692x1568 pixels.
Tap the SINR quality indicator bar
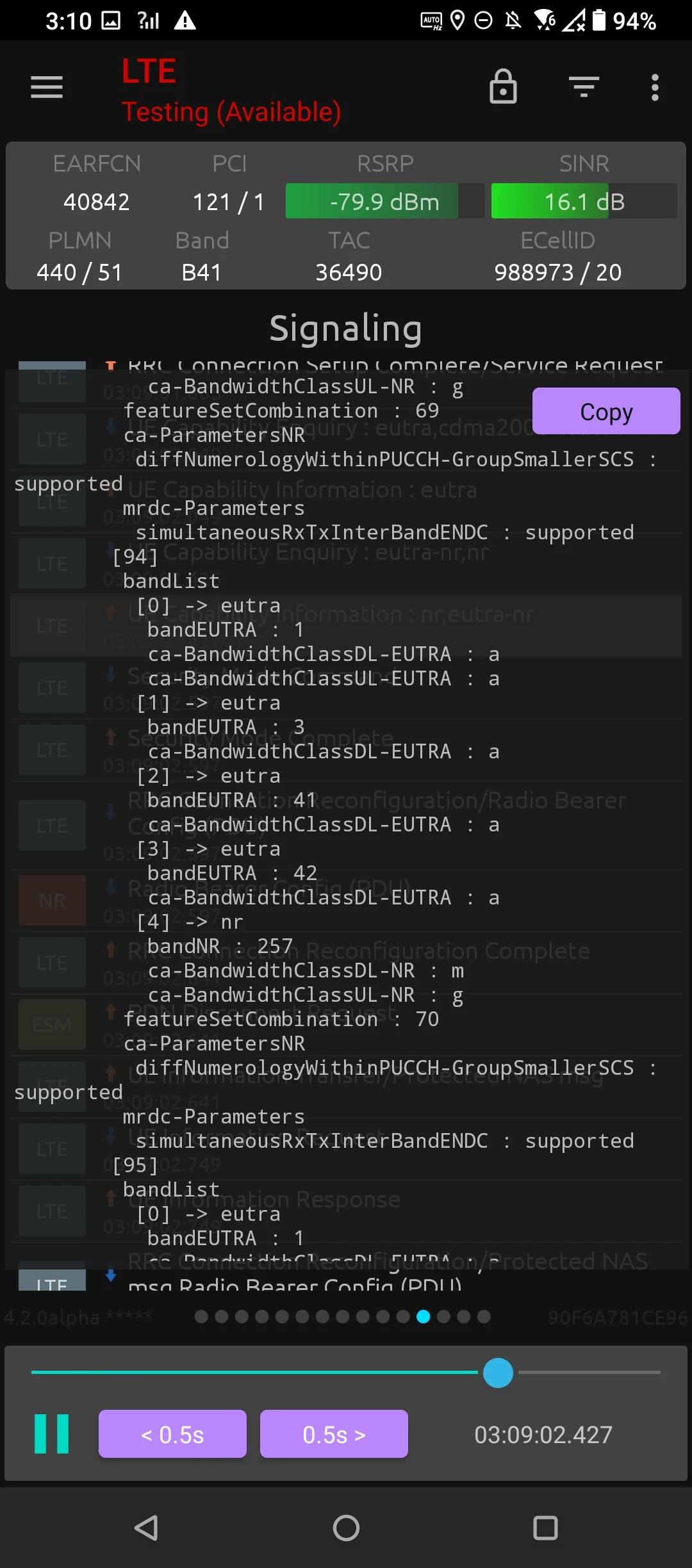(582, 201)
